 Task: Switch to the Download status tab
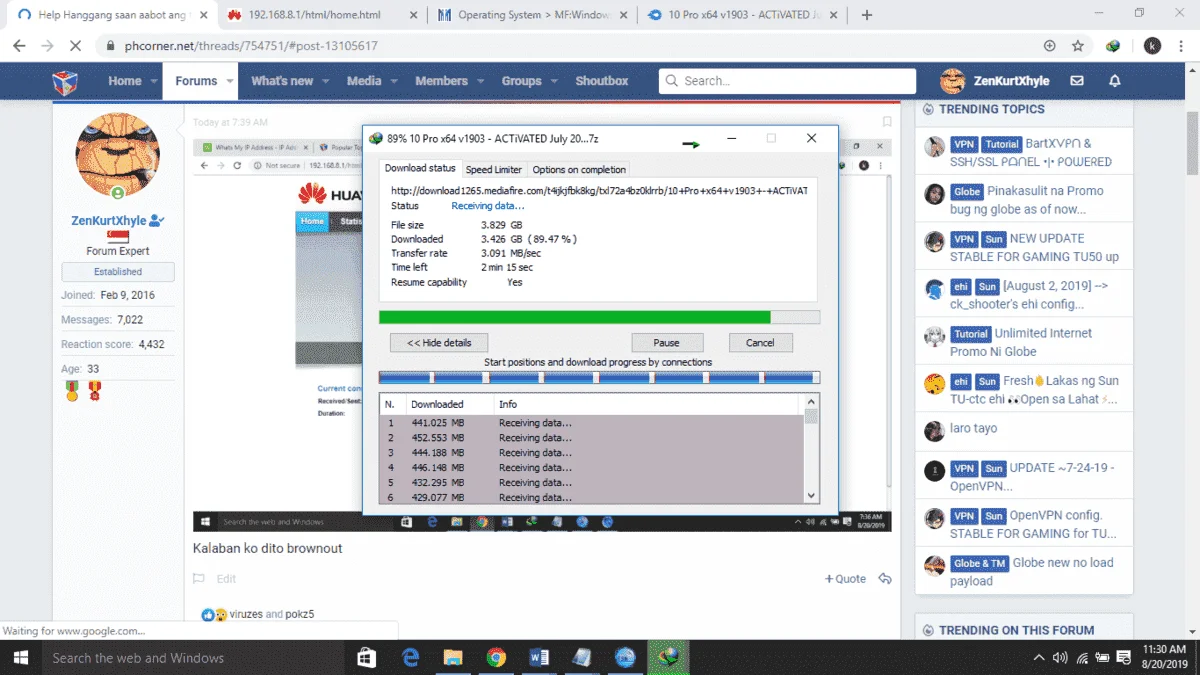[x=420, y=168]
